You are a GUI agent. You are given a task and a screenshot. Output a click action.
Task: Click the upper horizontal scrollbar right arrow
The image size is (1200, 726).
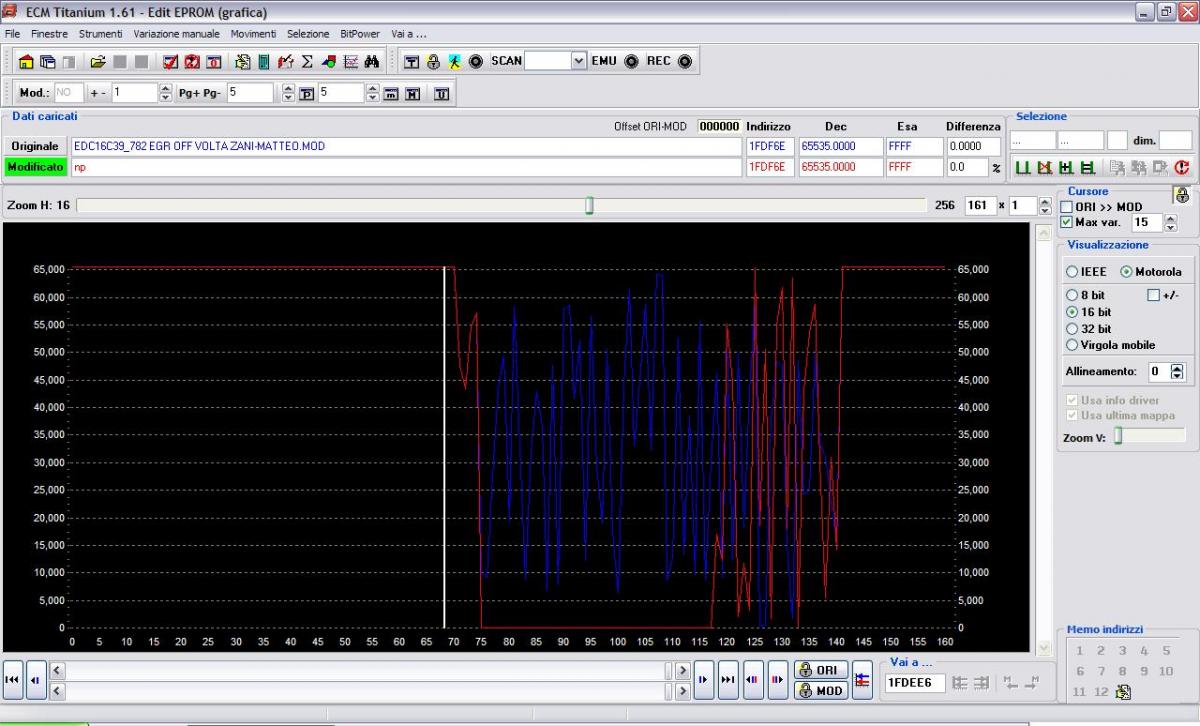(683, 671)
